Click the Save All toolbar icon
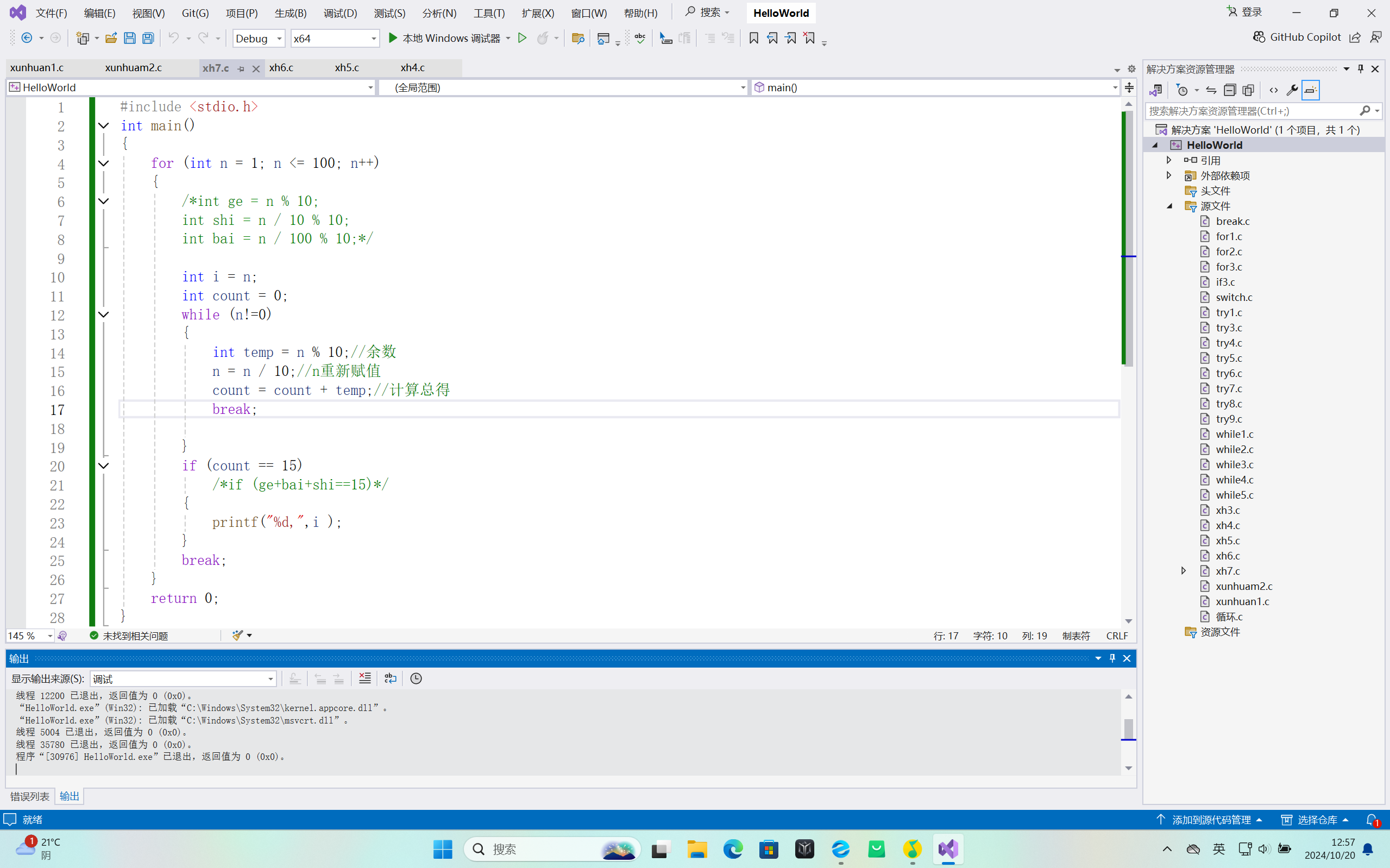Screen dimensions: 1390x868 click(148, 39)
